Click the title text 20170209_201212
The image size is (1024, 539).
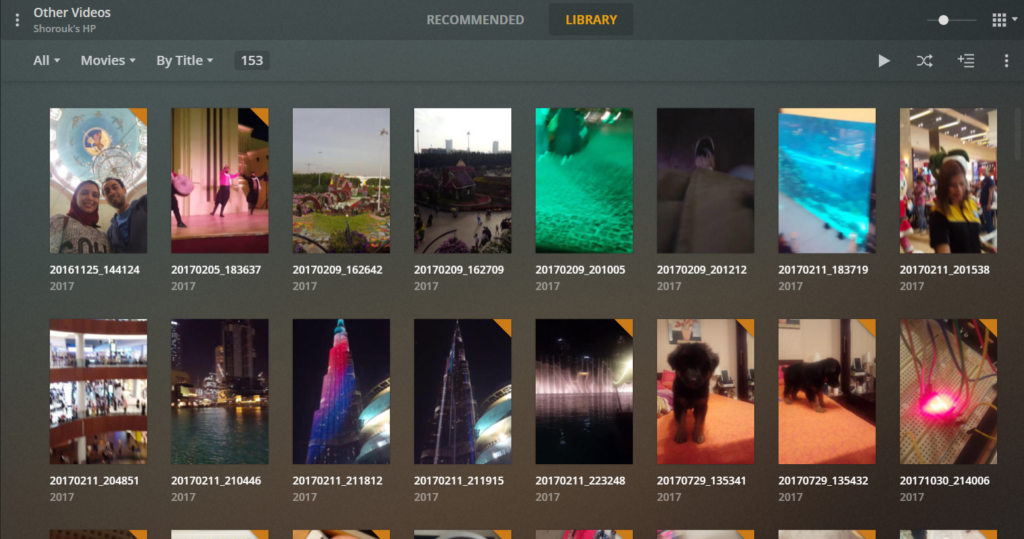pyautogui.click(x=702, y=270)
